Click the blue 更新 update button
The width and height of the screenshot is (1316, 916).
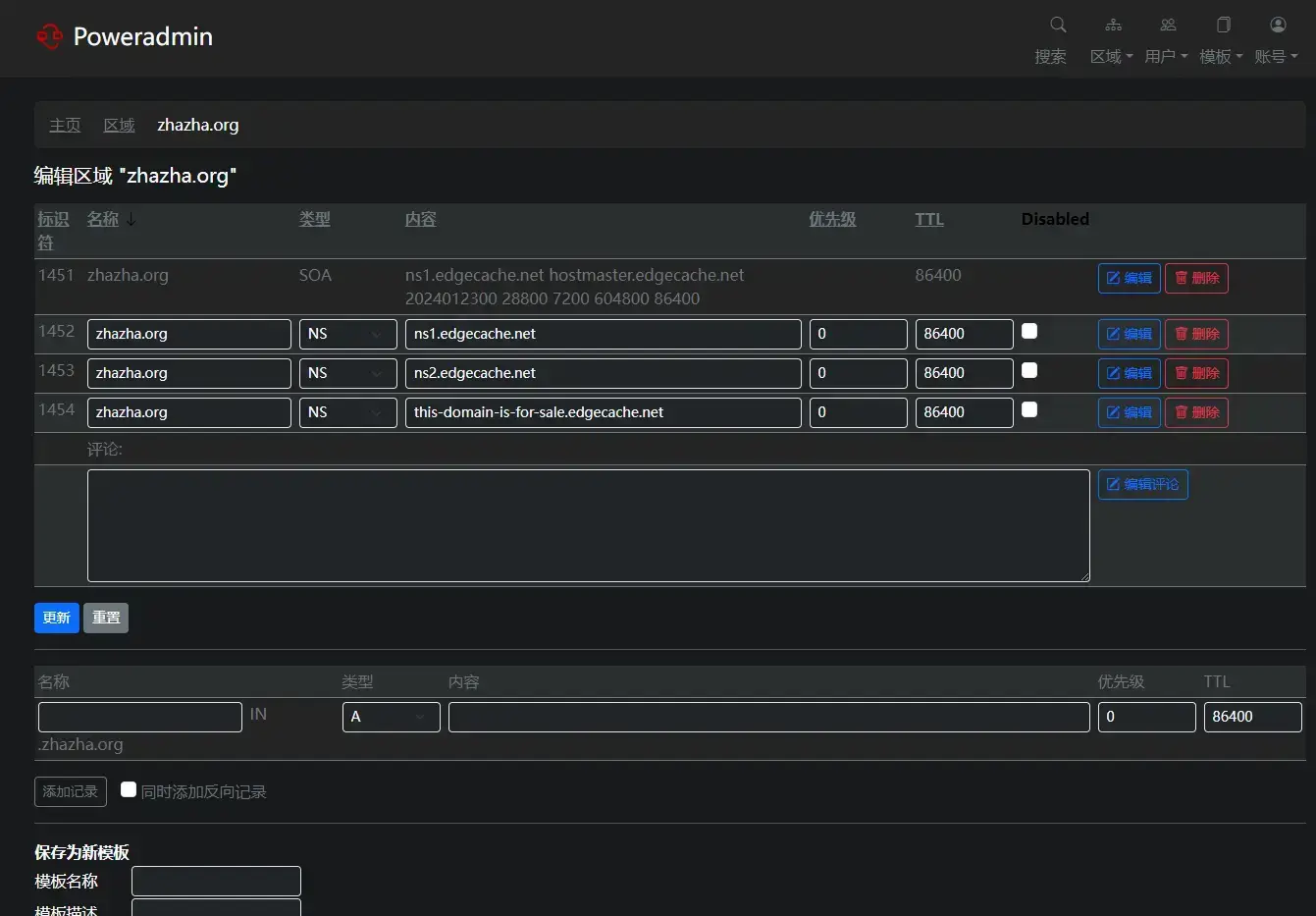point(57,618)
